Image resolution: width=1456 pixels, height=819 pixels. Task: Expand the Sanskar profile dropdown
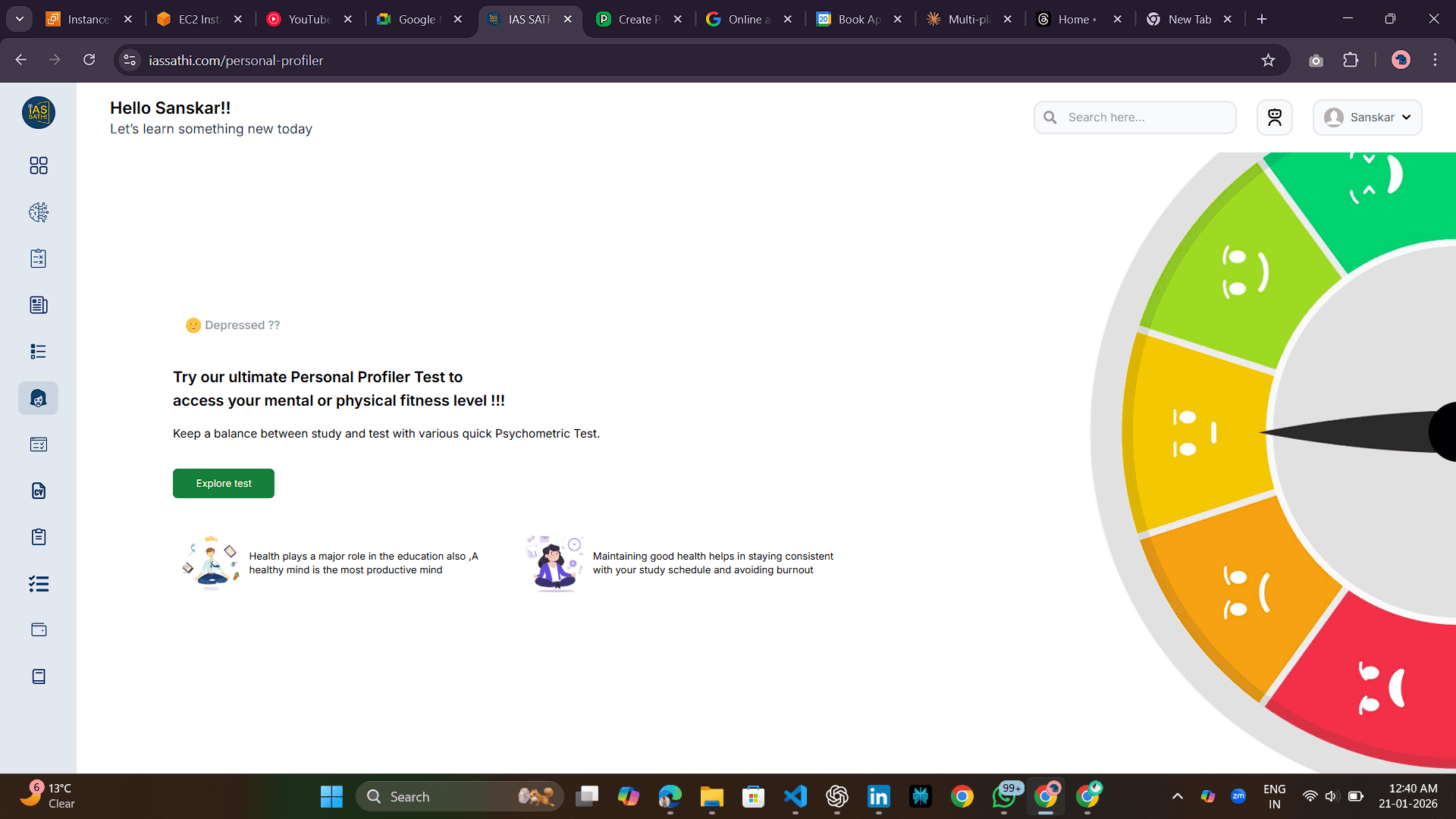click(1367, 118)
